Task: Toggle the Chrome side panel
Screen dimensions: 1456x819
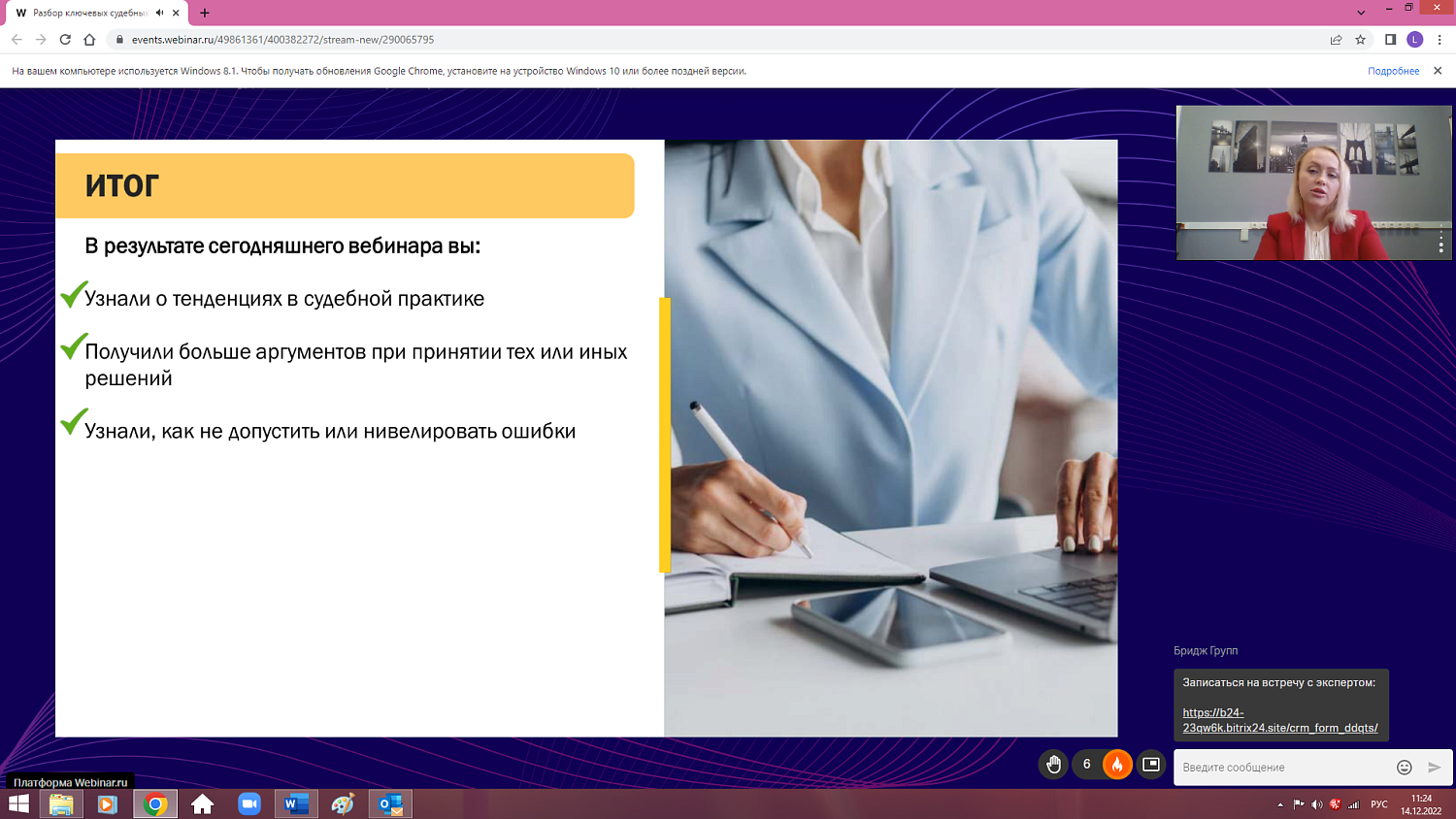Action: click(1390, 40)
